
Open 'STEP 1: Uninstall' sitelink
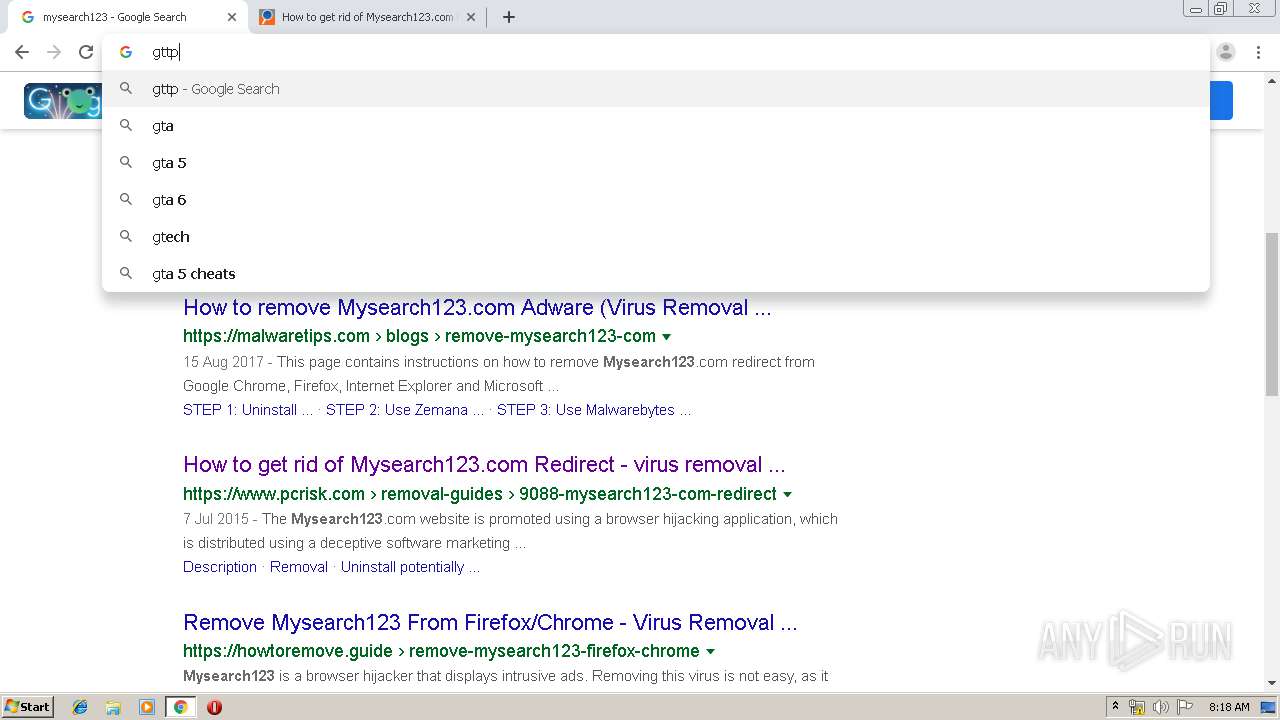(248, 410)
